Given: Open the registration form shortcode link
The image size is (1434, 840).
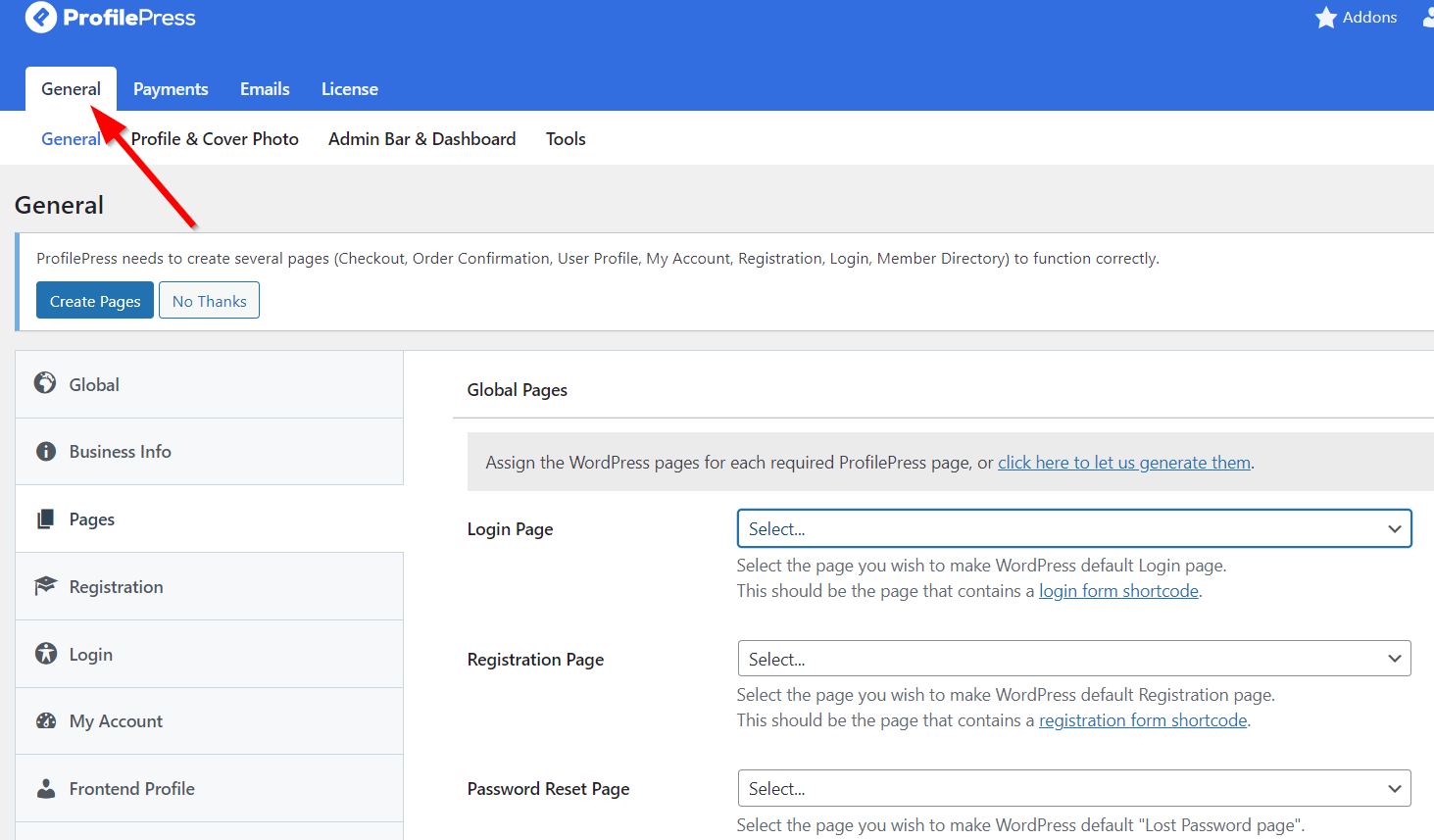Looking at the screenshot, I should coord(1143,720).
